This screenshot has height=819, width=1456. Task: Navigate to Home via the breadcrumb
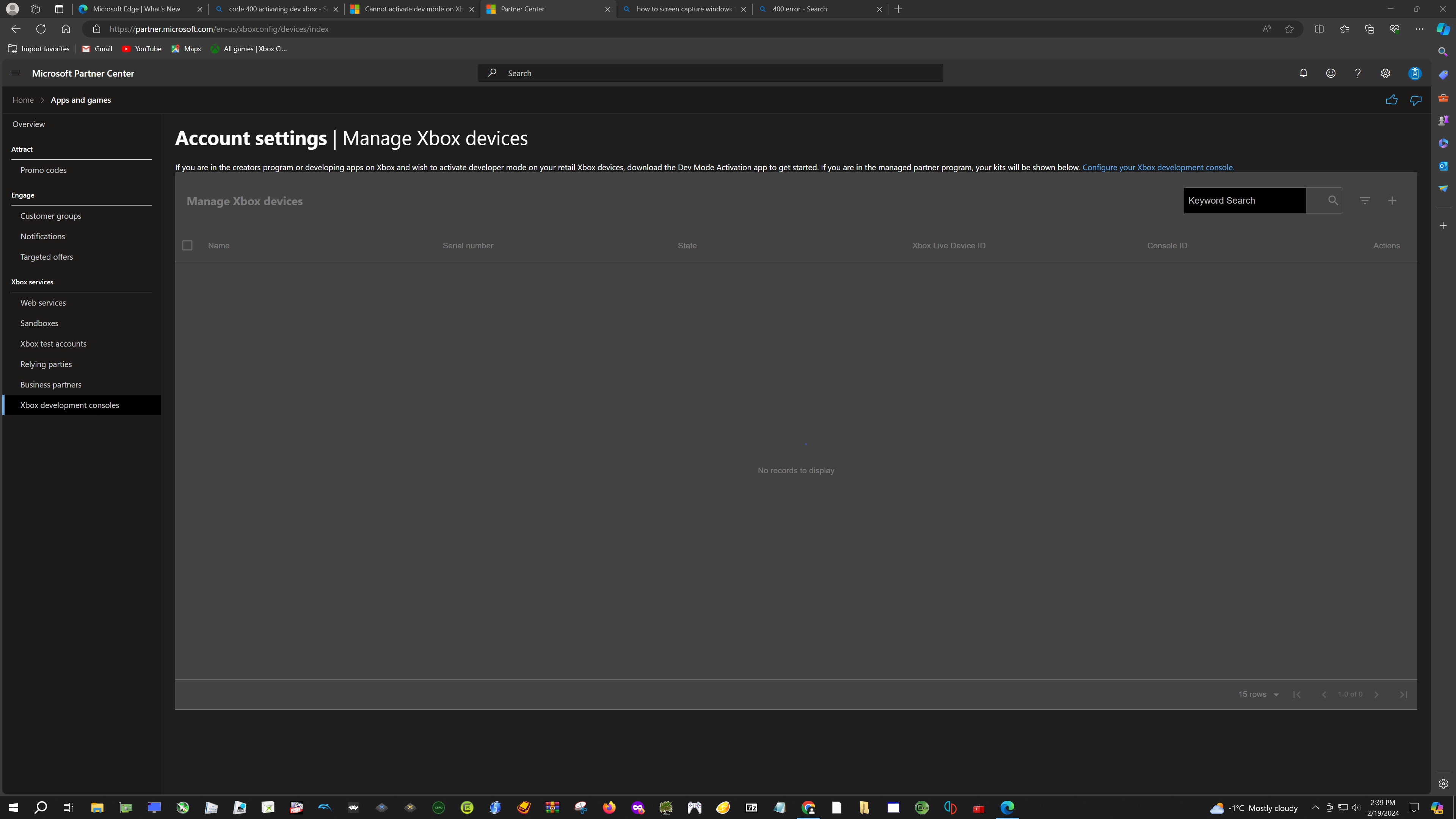coord(23,99)
